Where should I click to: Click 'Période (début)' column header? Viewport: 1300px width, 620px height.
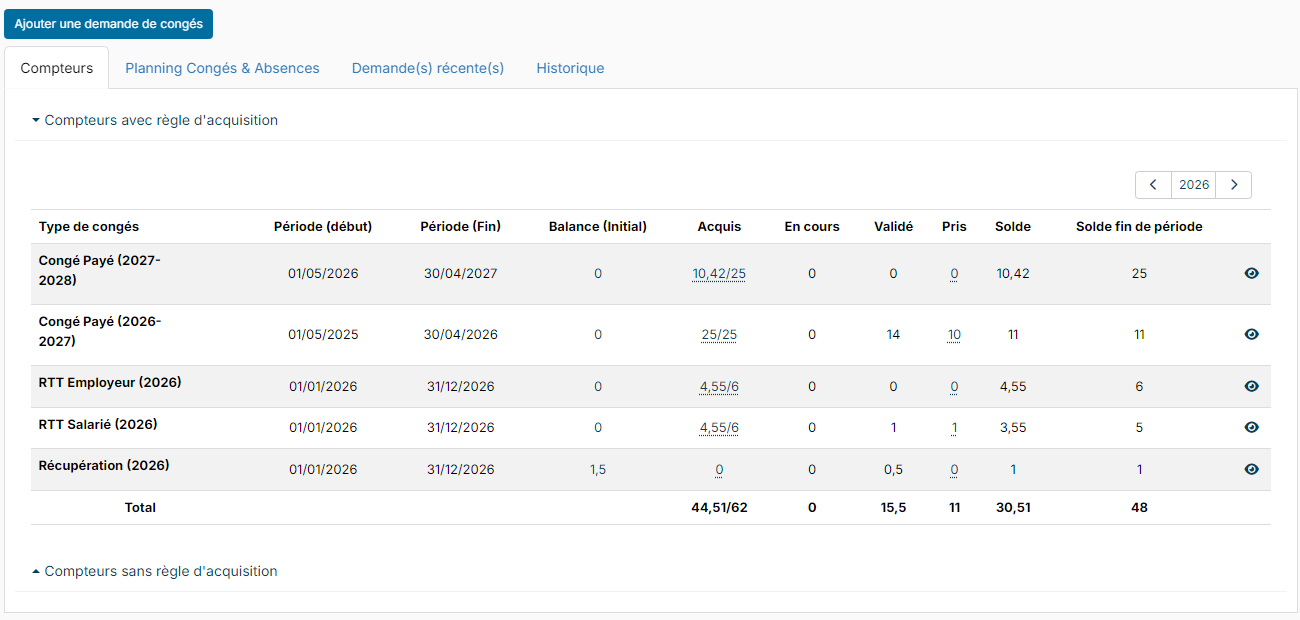click(x=323, y=227)
